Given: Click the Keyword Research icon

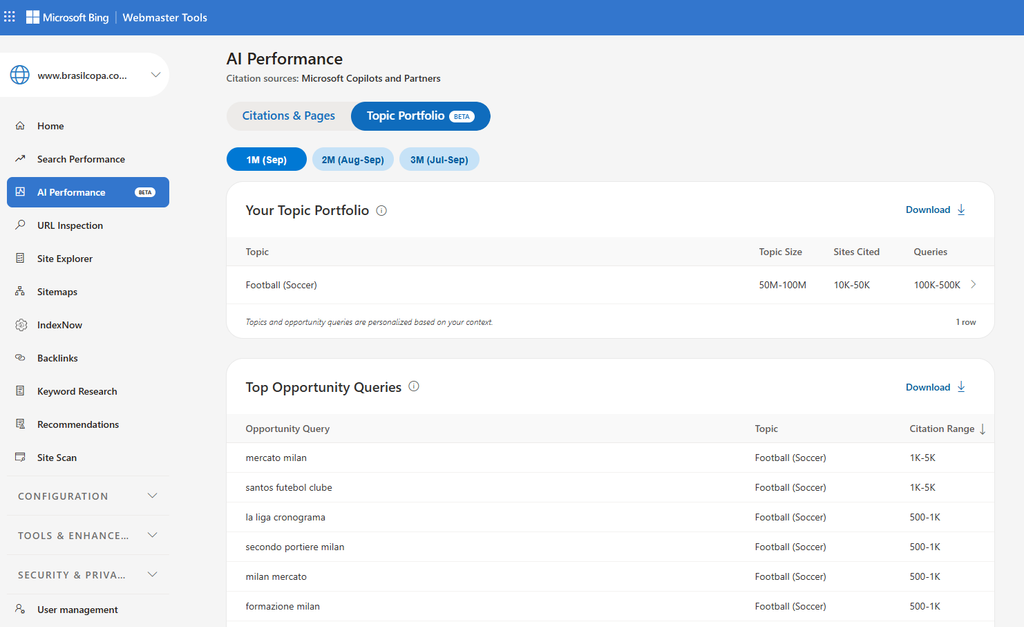Looking at the screenshot, I should [x=20, y=391].
